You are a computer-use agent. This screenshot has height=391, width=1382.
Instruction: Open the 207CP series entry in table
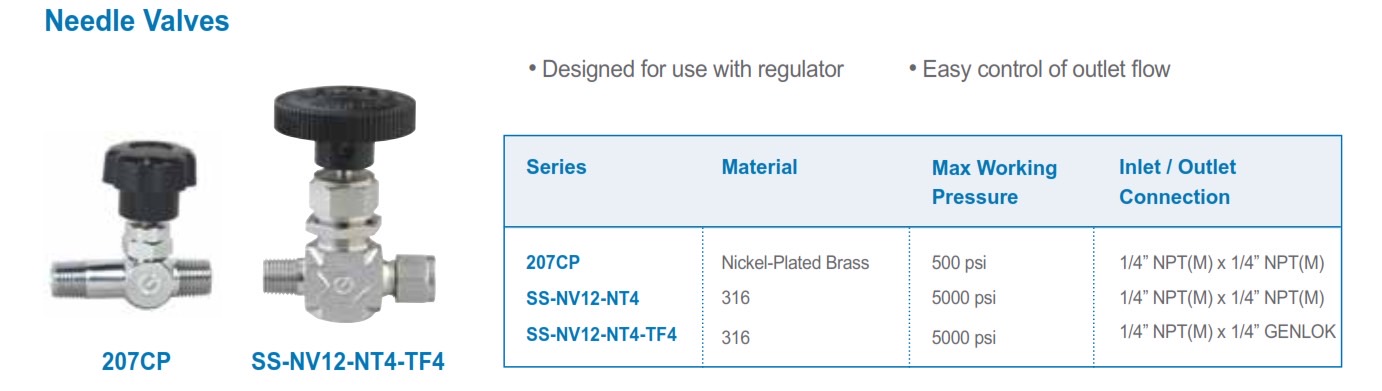point(553,262)
